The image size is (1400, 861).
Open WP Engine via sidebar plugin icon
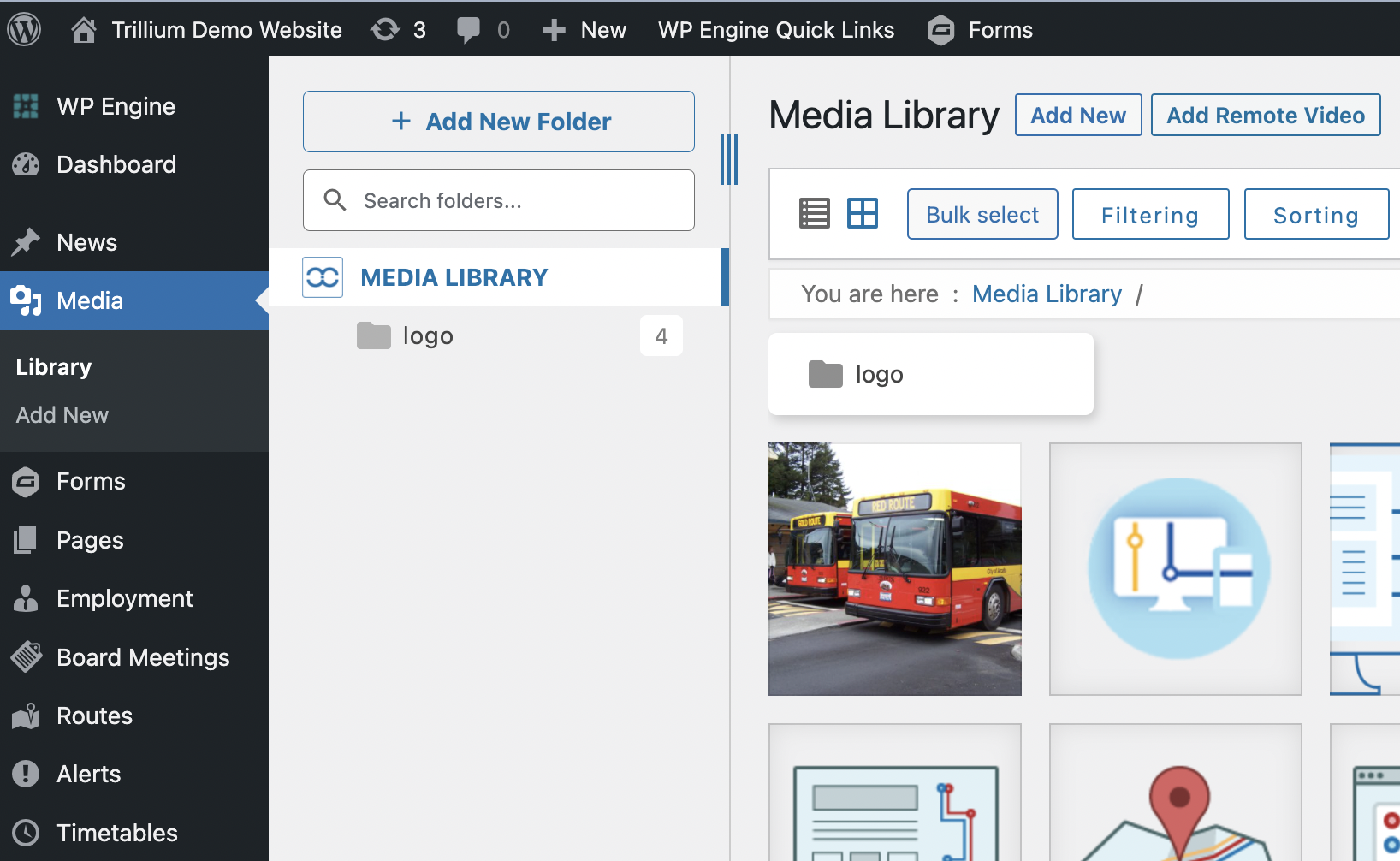pyautogui.click(x=25, y=105)
